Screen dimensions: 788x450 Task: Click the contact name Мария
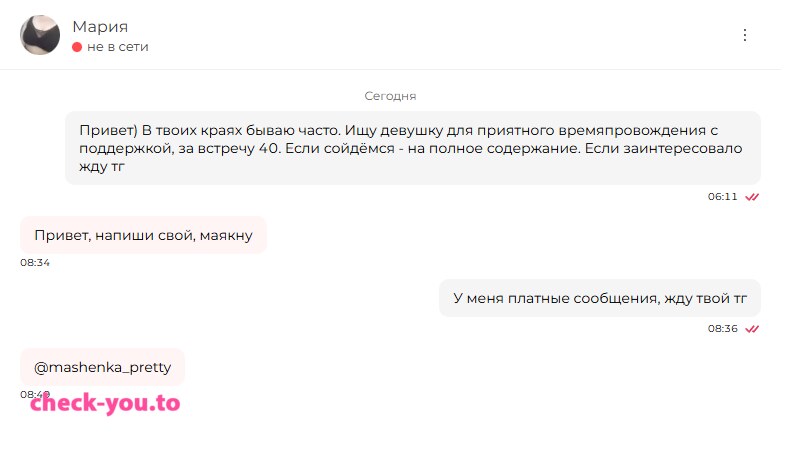pyautogui.click(x=100, y=27)
